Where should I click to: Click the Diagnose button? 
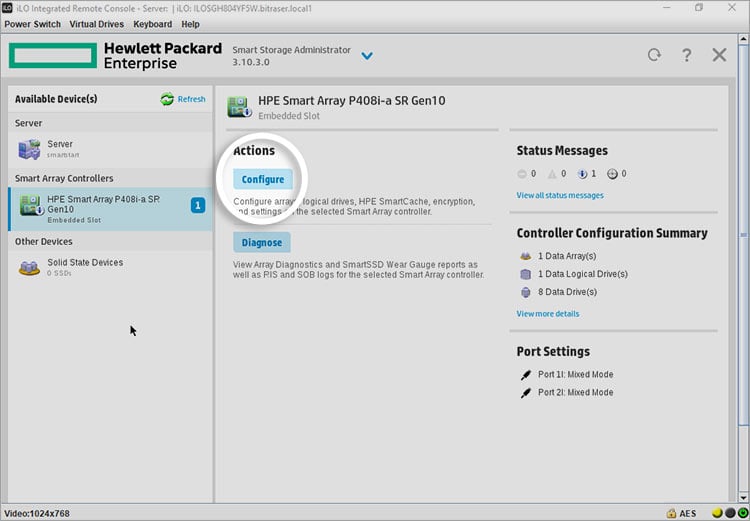click(x=262, y=243)
